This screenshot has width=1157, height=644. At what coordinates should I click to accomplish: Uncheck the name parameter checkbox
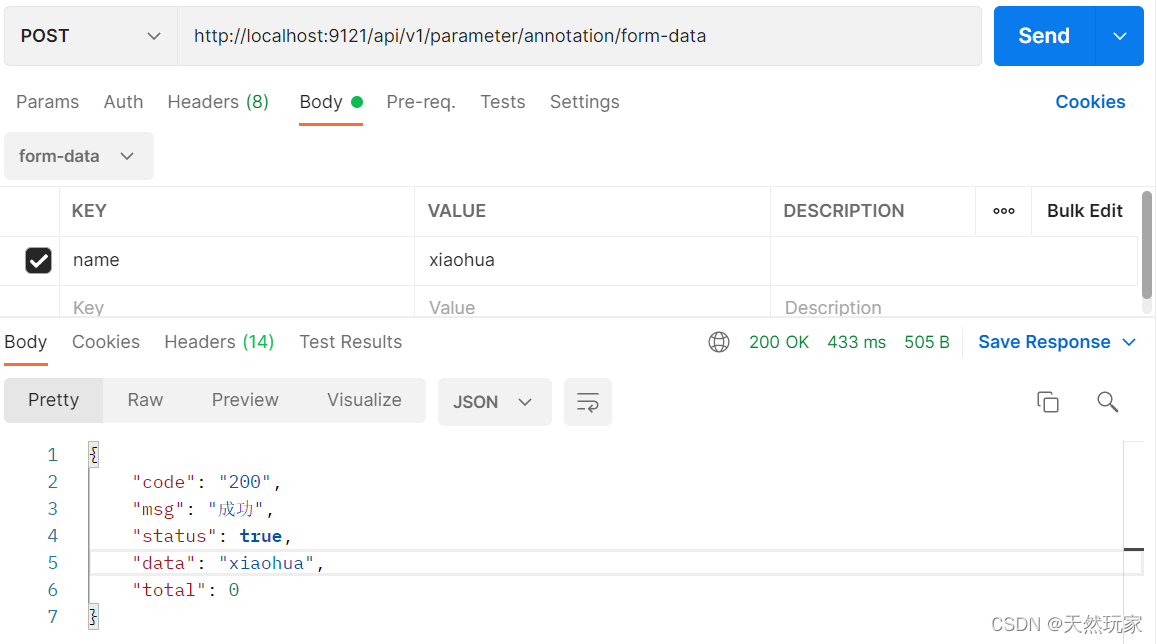(x=38, y=260)
